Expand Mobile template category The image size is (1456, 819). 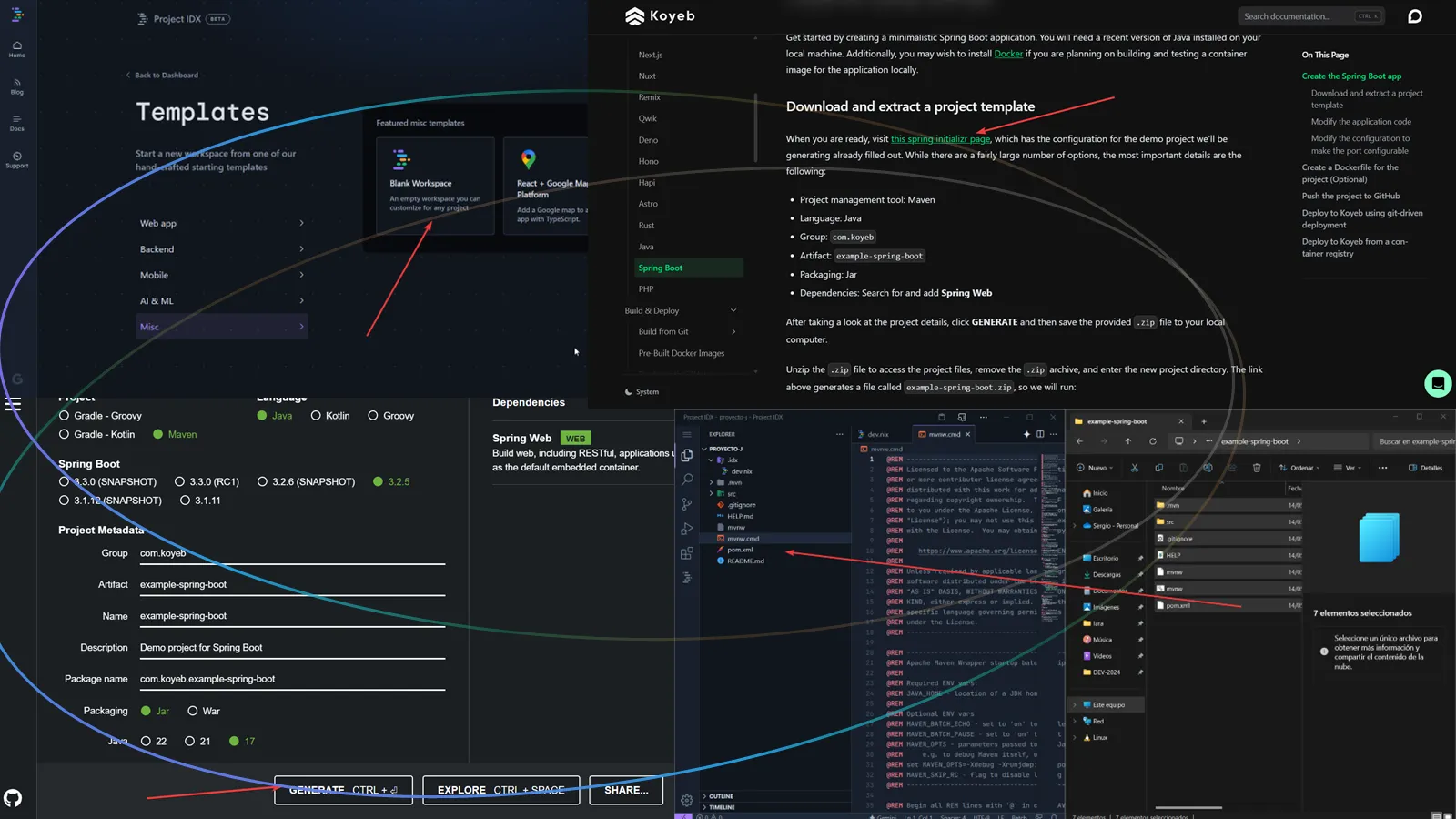tap(221, 275)
